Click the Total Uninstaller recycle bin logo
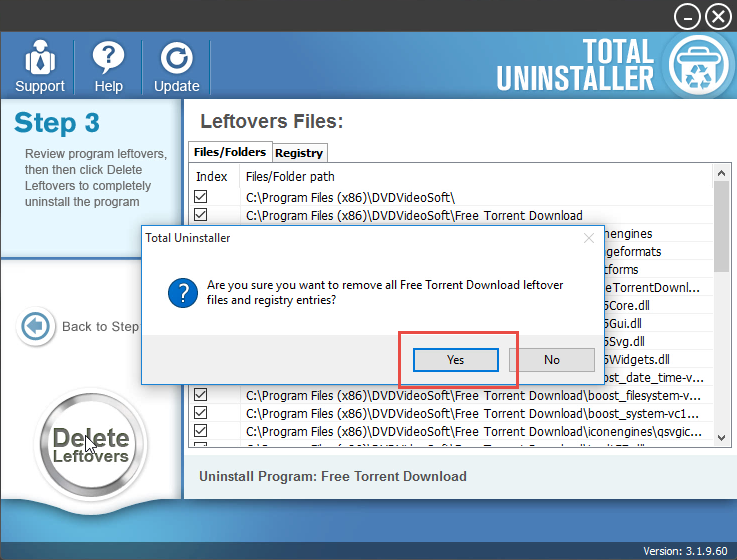Screen dimensions: 737x560 pos(699,65)
